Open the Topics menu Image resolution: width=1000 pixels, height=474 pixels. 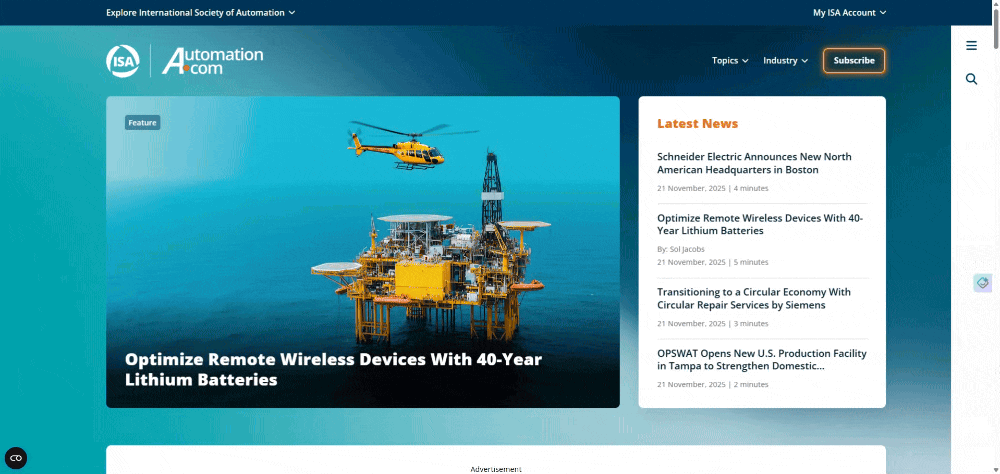click(730, 61)
